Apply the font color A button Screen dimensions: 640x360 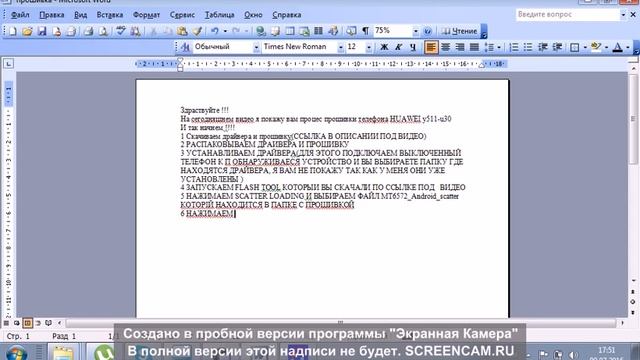618,47
